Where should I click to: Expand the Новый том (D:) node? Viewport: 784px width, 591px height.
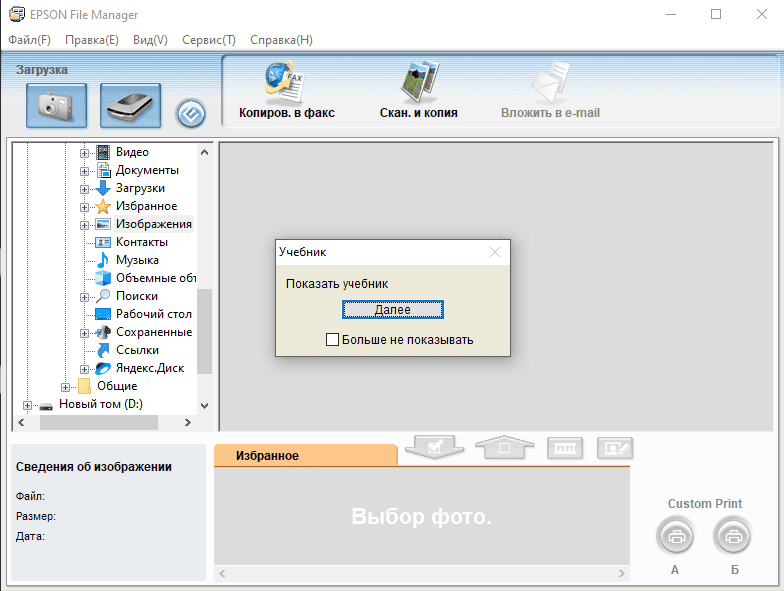coord(27,405)
